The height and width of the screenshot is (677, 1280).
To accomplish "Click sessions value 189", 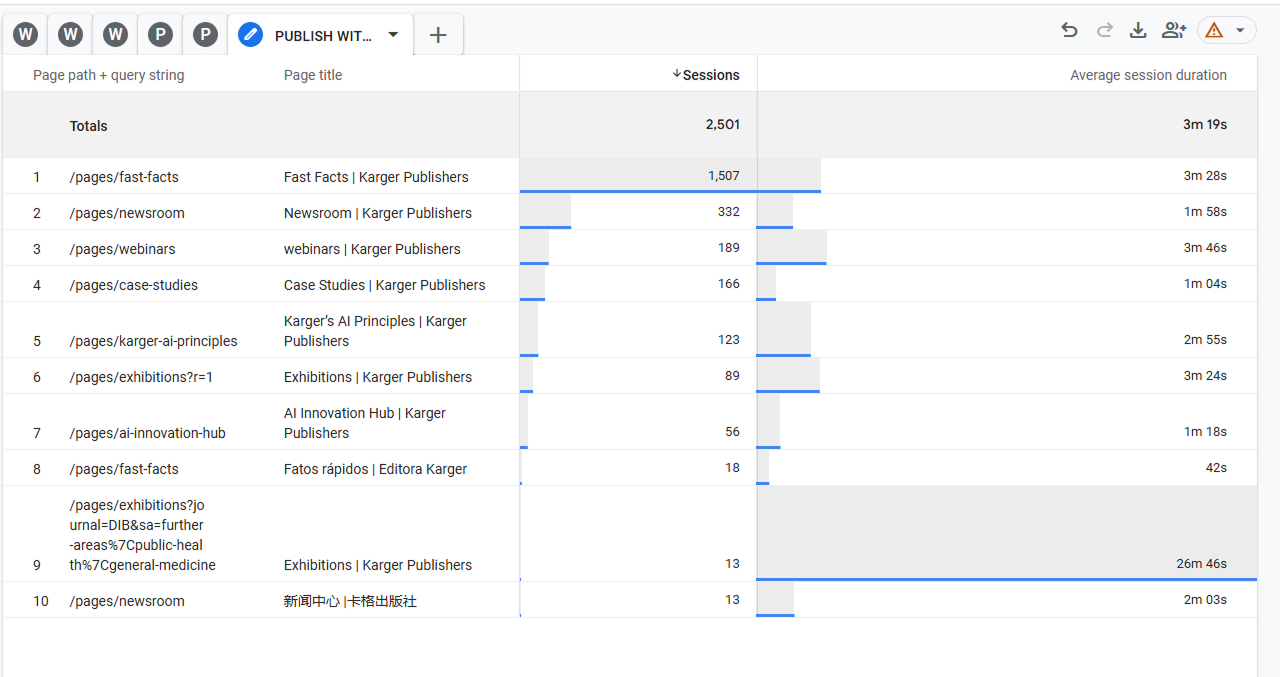I will coord(729,248).
